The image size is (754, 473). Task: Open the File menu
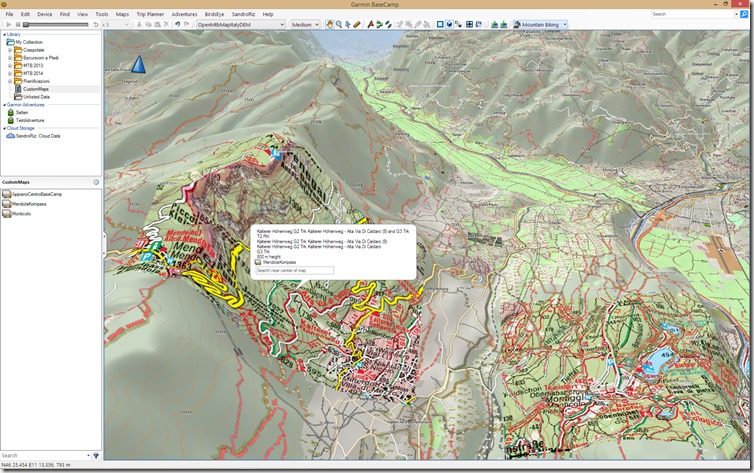coord(9,14)
